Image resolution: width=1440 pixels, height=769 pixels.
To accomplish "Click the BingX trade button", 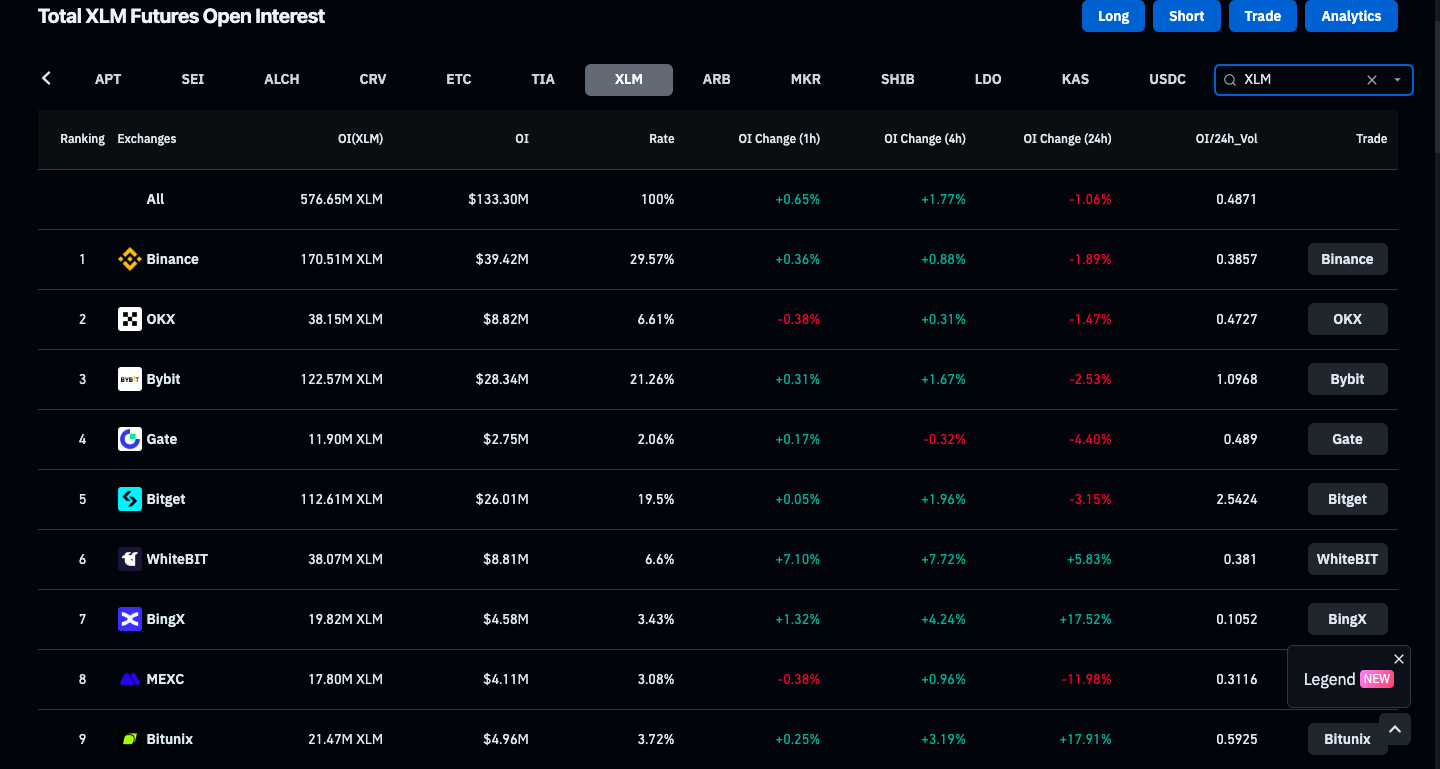I will pos(1347,619).
